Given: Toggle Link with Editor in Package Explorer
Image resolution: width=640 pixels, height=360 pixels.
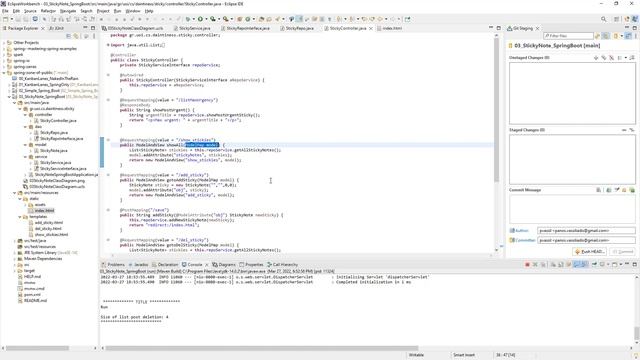Looking at the screenshot, I should [76, 36].
